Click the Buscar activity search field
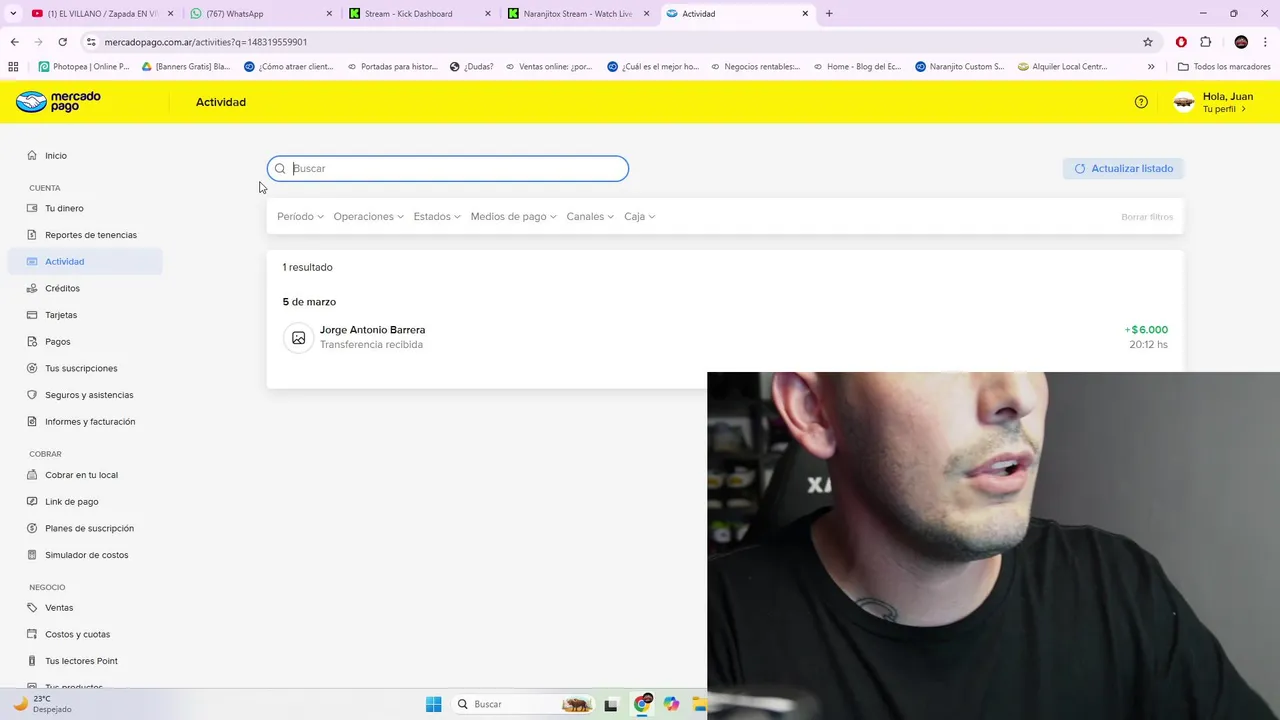 click(448, 168)
